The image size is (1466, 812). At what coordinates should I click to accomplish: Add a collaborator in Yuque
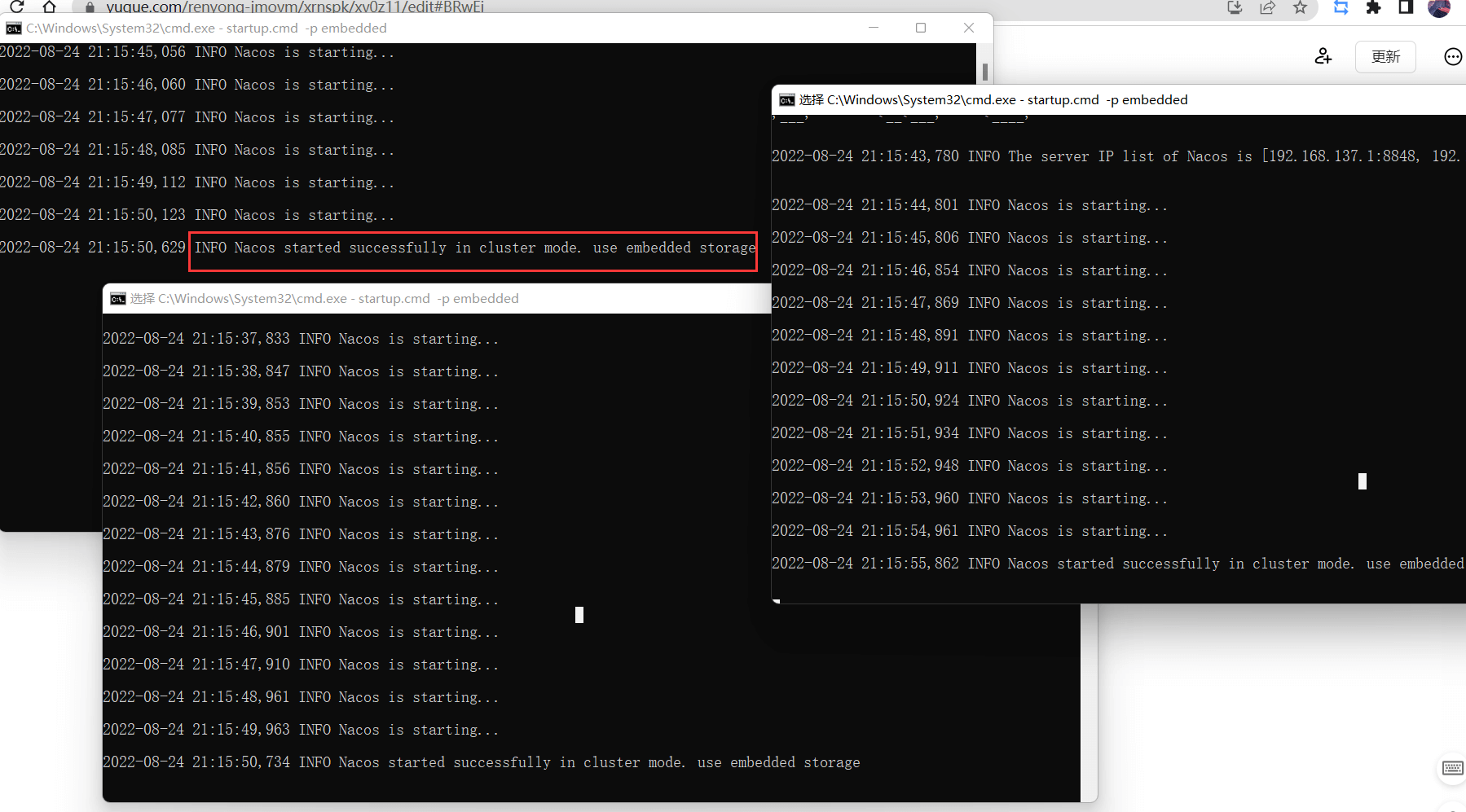tap(1323, 56)
